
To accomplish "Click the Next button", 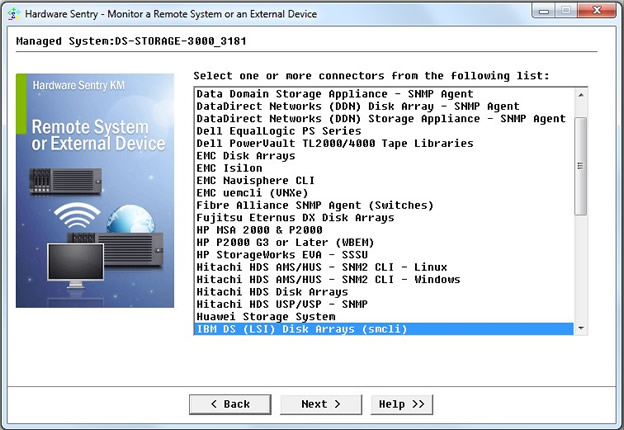I will 320,404.
